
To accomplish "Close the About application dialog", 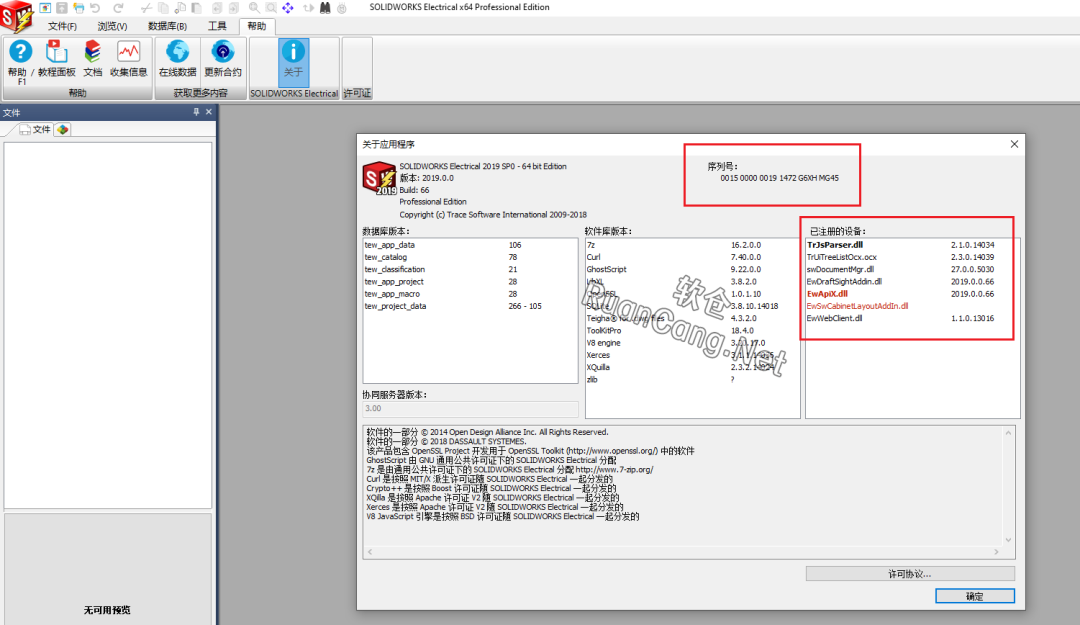I will [x=1014, y=144].
